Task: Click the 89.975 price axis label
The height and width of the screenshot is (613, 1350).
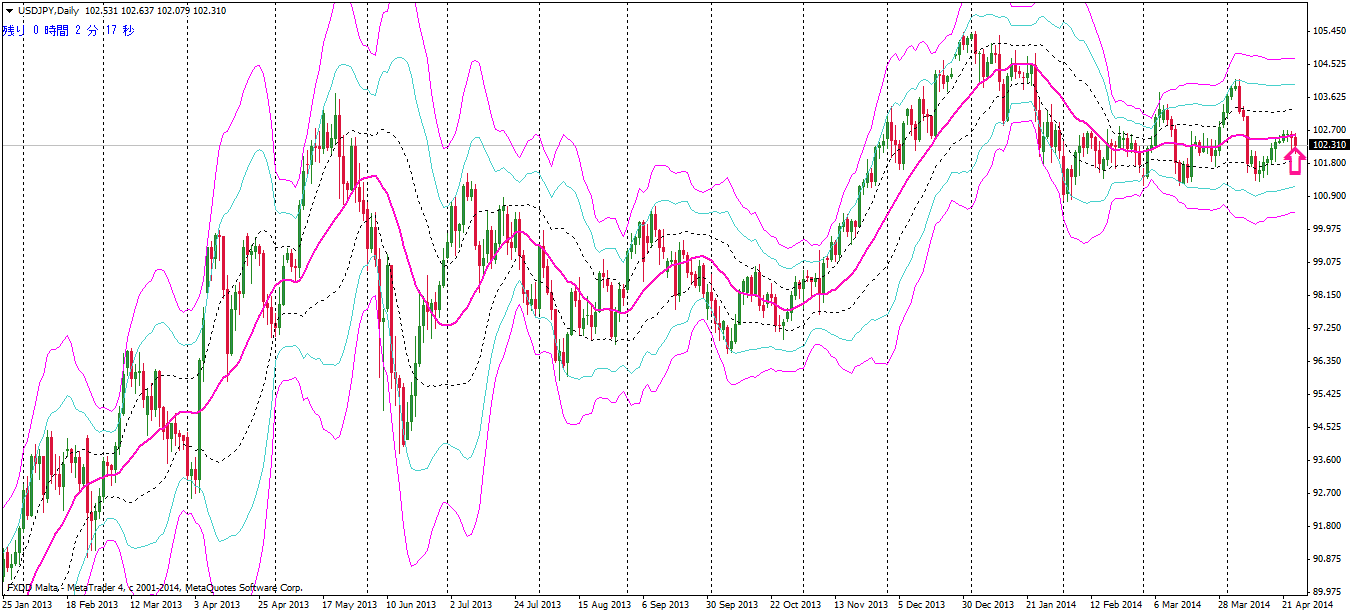Action: coord(1327,591)
